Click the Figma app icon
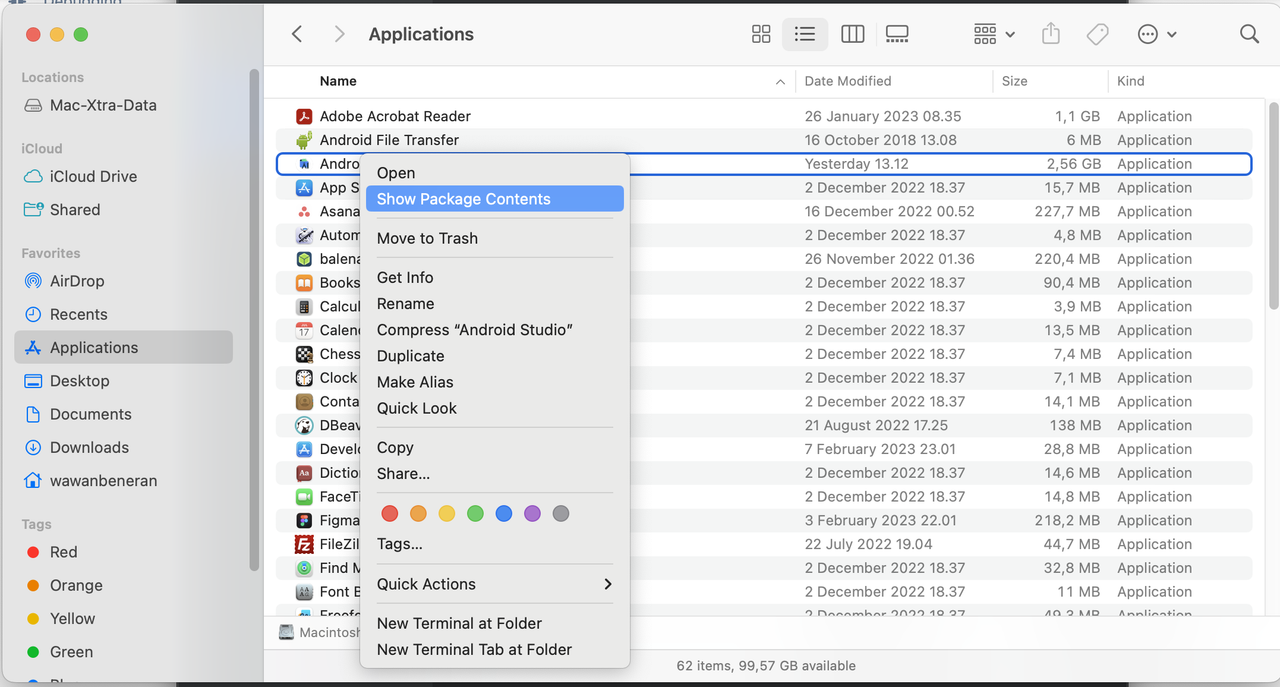Image resolution: width=1280 pixels, height=687 pixels. click(304, 520)
